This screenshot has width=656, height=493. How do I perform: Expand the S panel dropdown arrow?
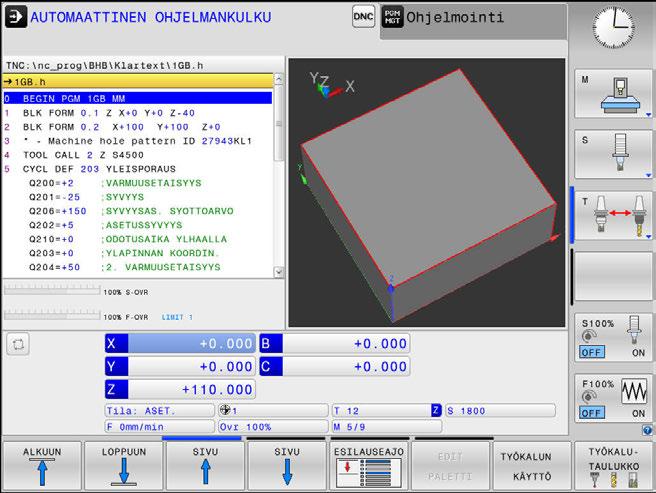648,175
